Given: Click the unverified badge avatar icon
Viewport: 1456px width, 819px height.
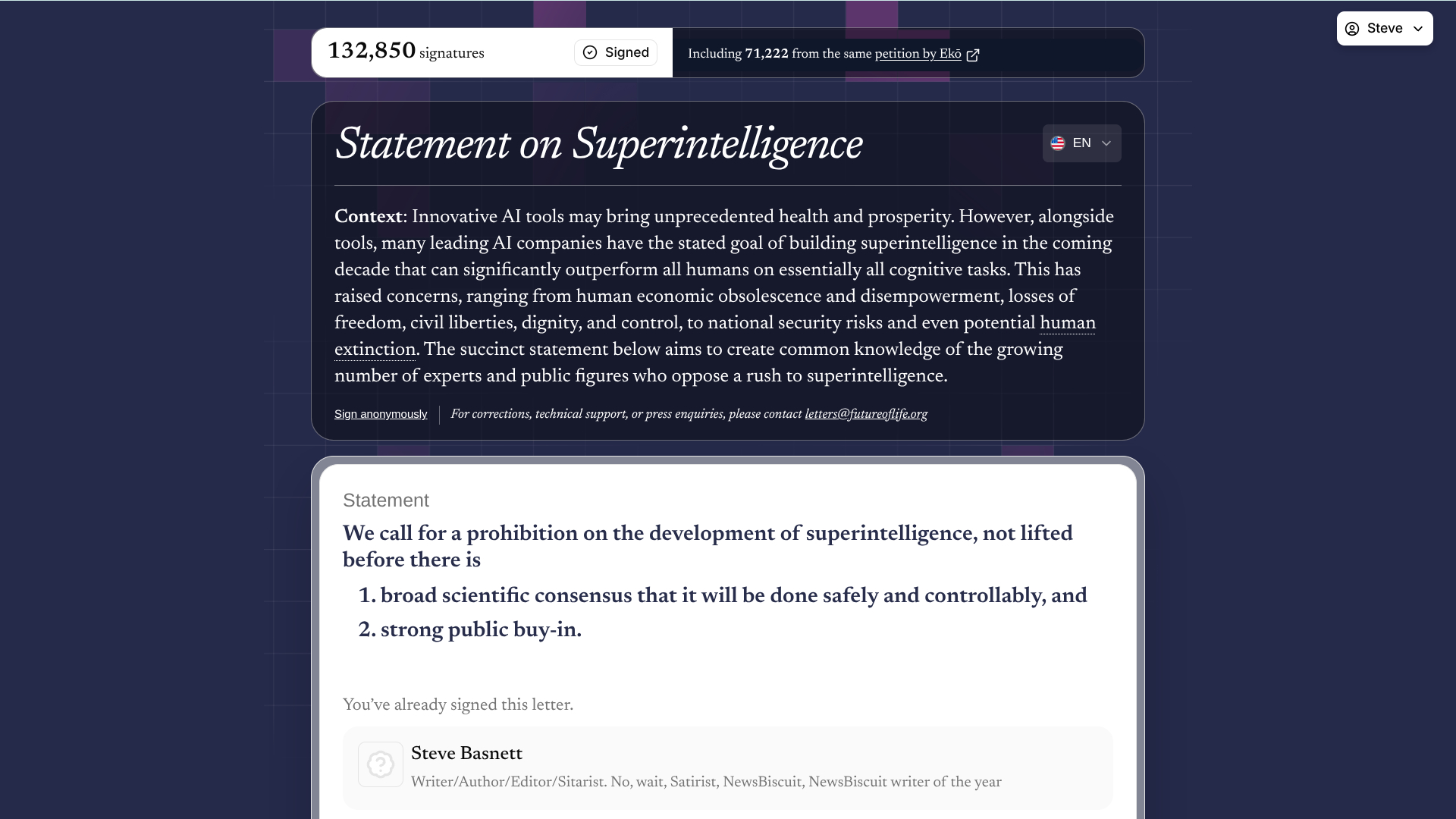Looking at the screenshot, I should click(381, 764).
